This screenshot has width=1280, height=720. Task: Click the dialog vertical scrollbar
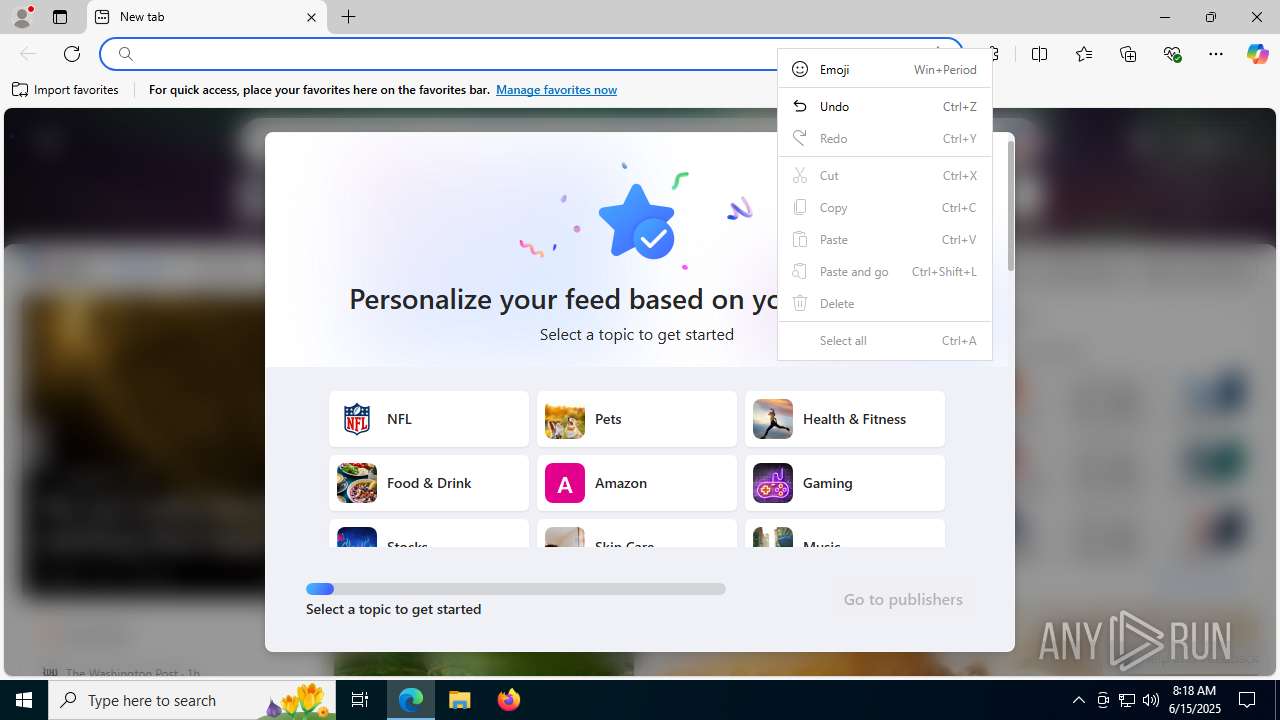(1010, 206)
